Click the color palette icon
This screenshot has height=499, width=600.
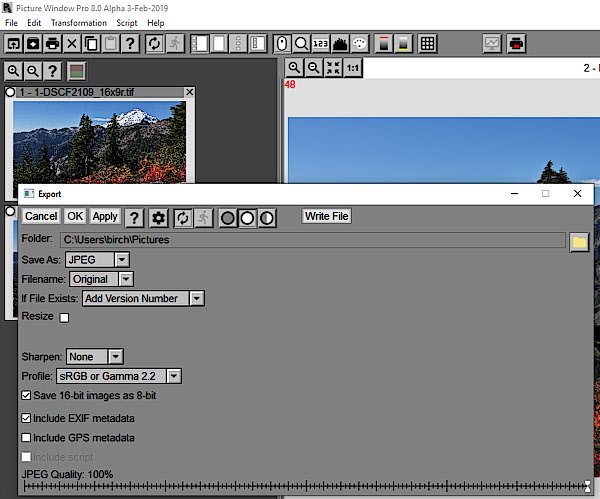[x=360, y=44]
